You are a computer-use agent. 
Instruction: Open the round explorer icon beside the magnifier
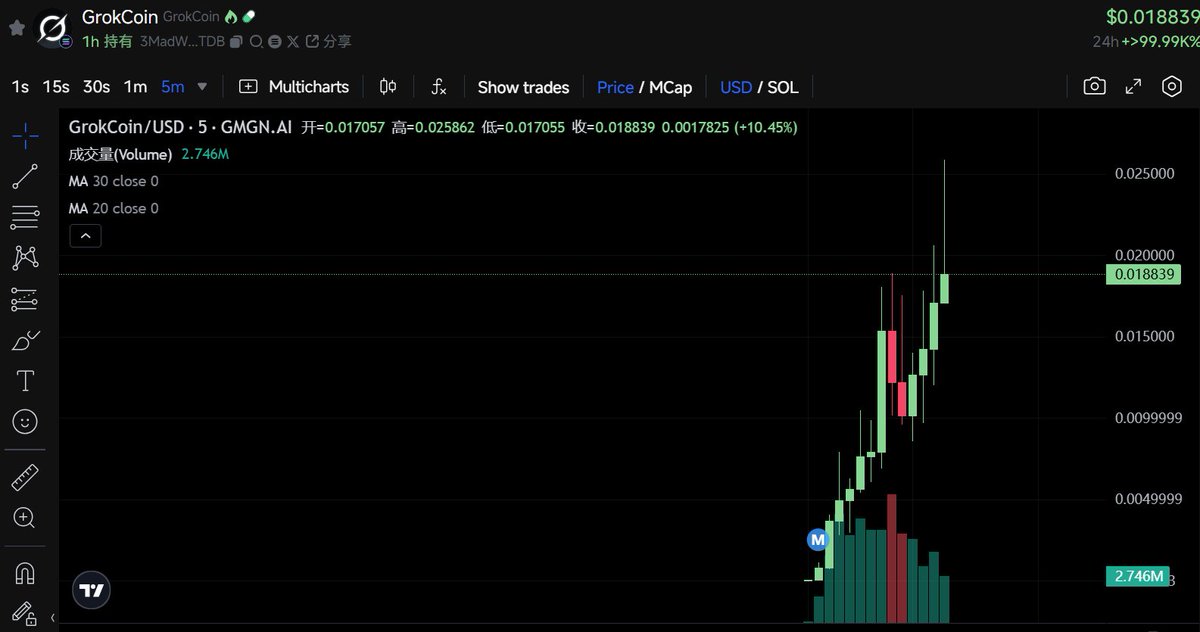click(273, 42)
